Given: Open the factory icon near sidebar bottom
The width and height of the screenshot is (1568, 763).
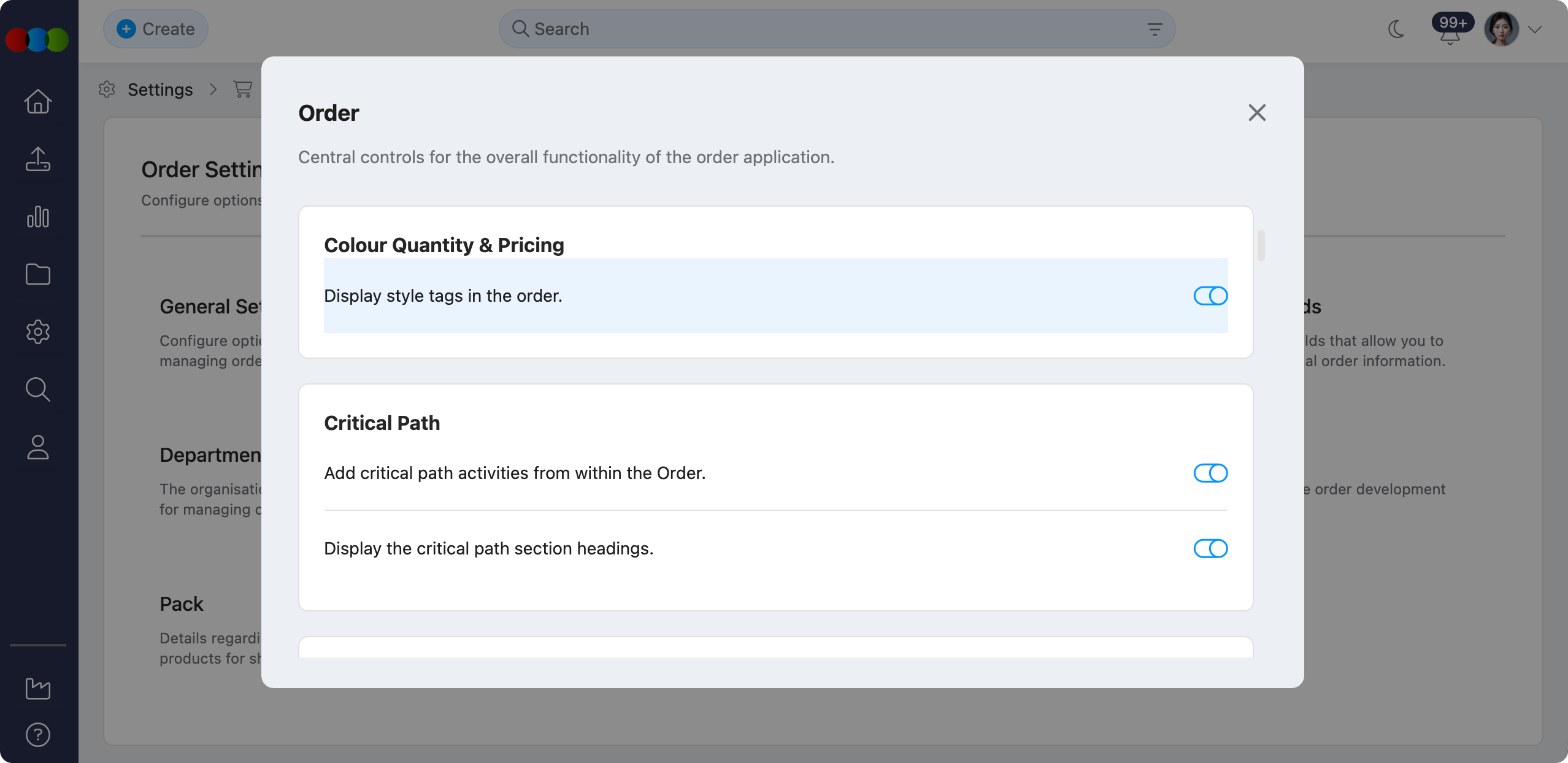Looking at the screenshot, I should pos(38,688).
